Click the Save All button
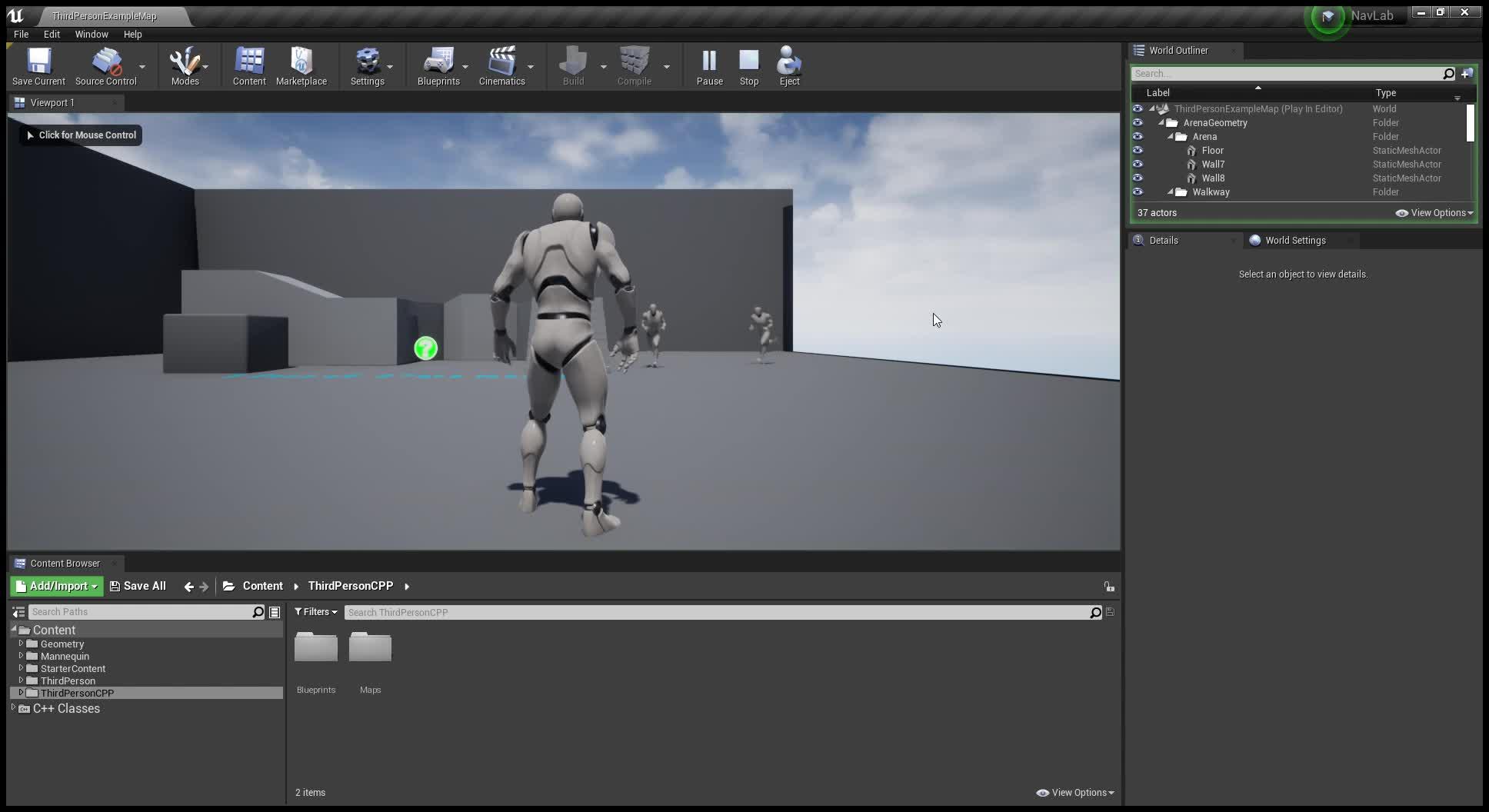The height and width of the screenshot is (812, 1489). tap(138, 586)
